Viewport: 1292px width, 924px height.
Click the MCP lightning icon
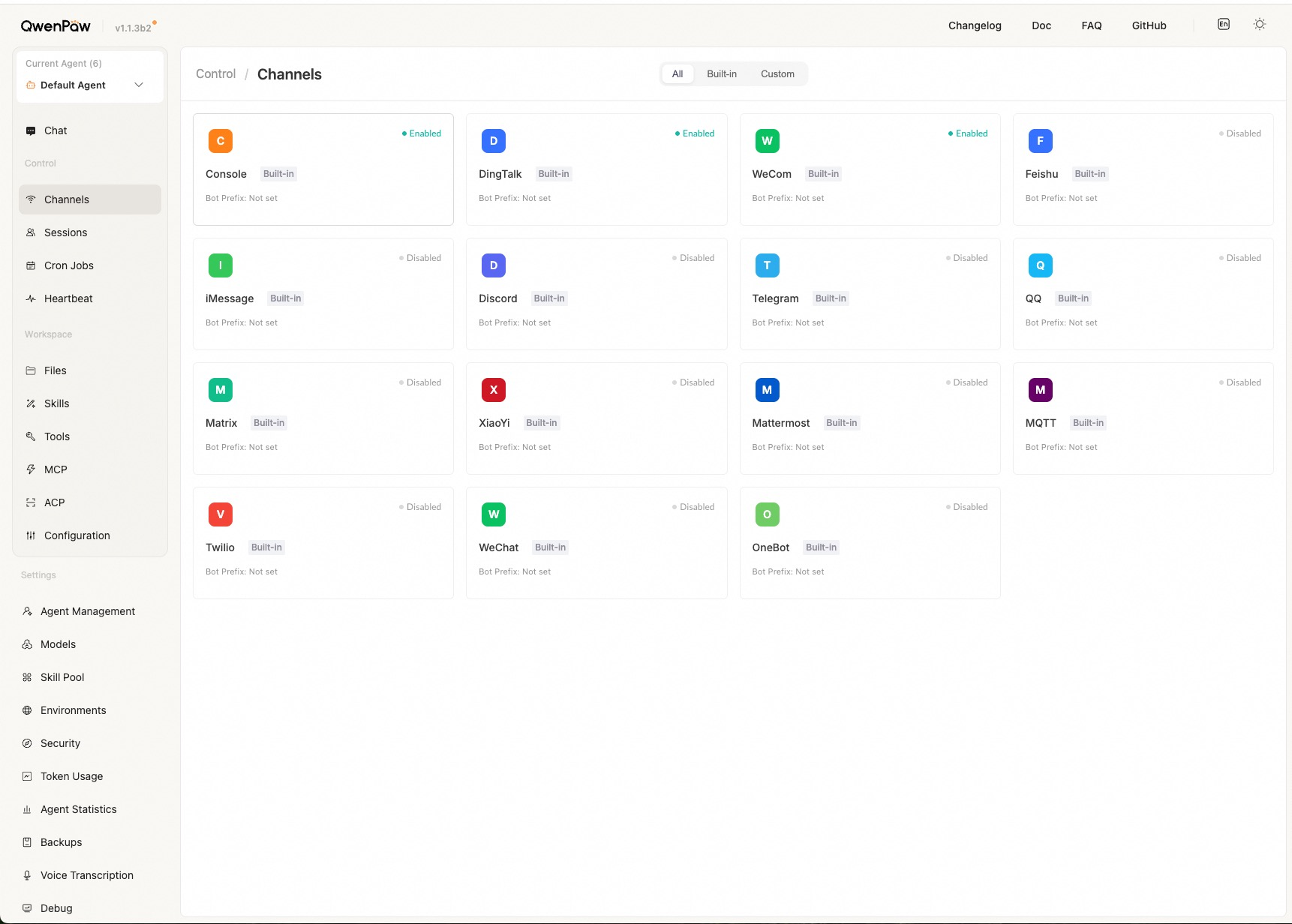pos(31,469)
